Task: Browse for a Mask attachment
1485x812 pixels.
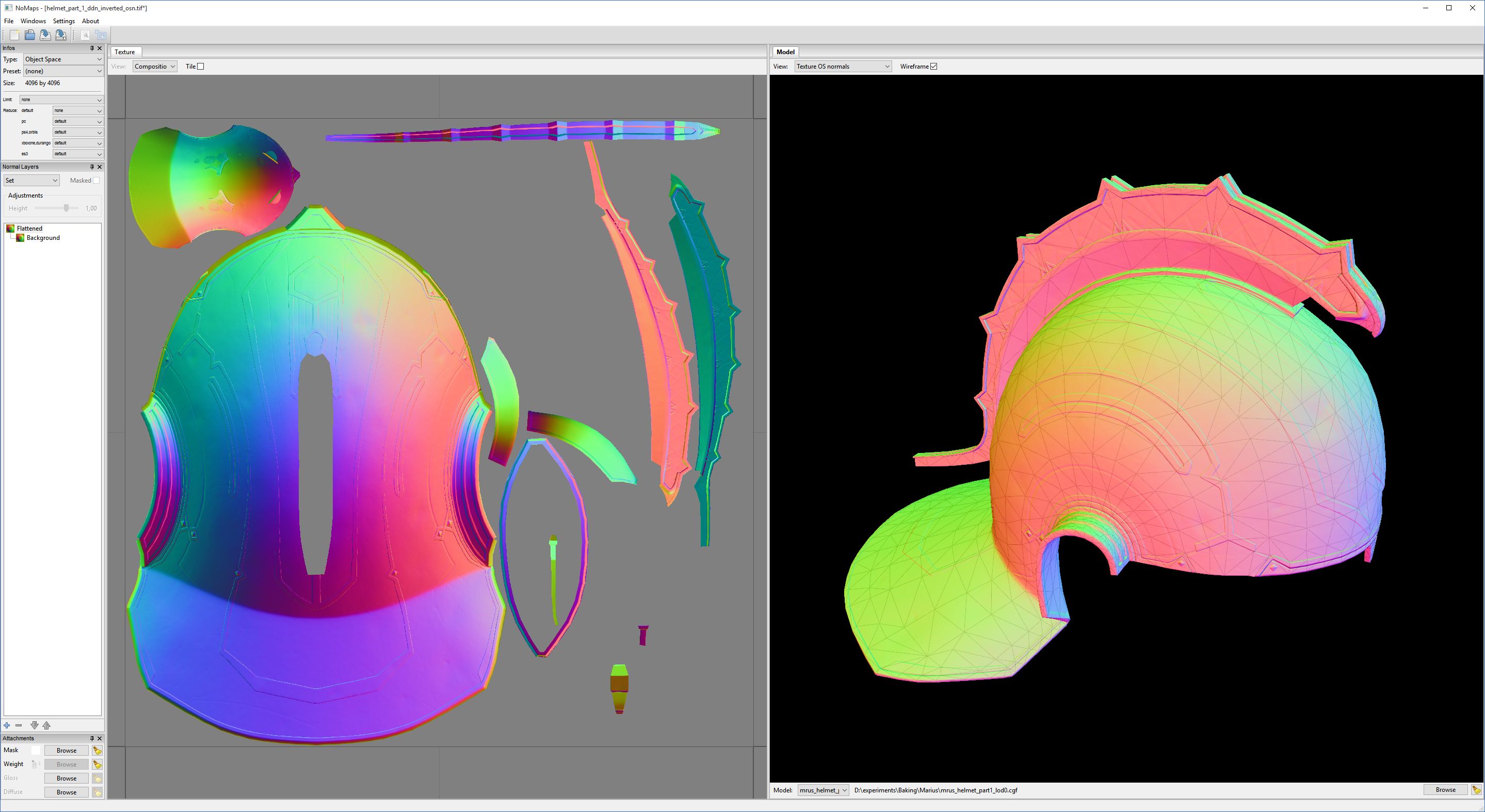Action: pos(66,750)
